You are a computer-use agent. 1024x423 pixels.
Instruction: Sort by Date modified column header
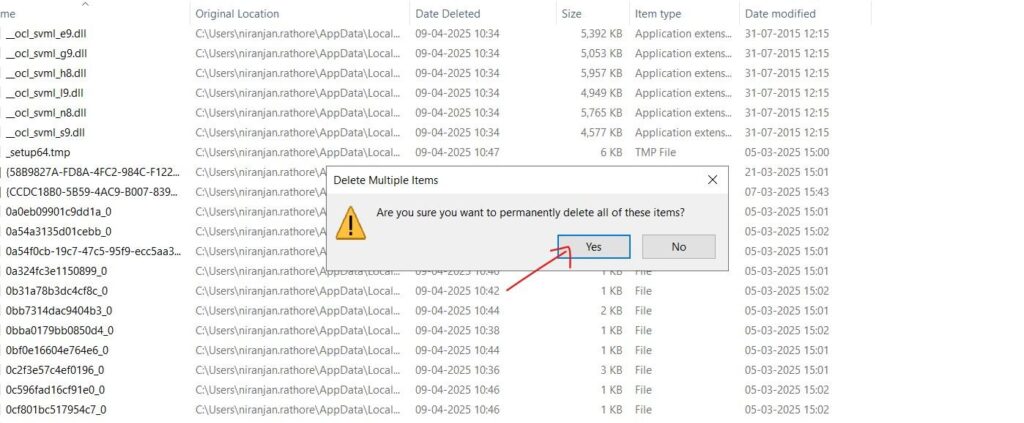[x=780, y=14]
